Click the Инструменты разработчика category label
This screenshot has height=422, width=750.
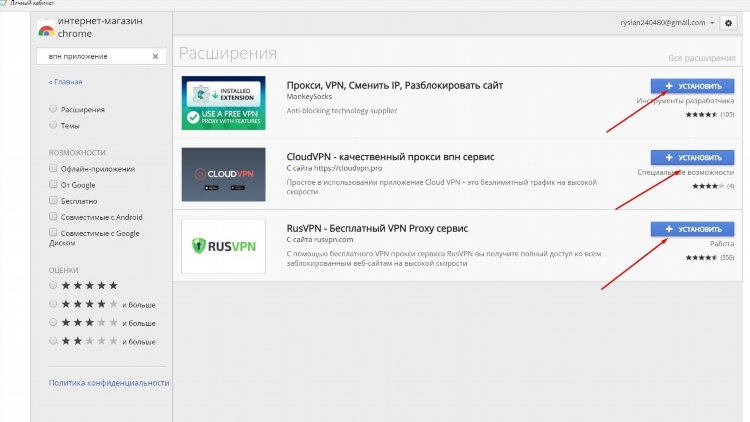click(685, 101)
